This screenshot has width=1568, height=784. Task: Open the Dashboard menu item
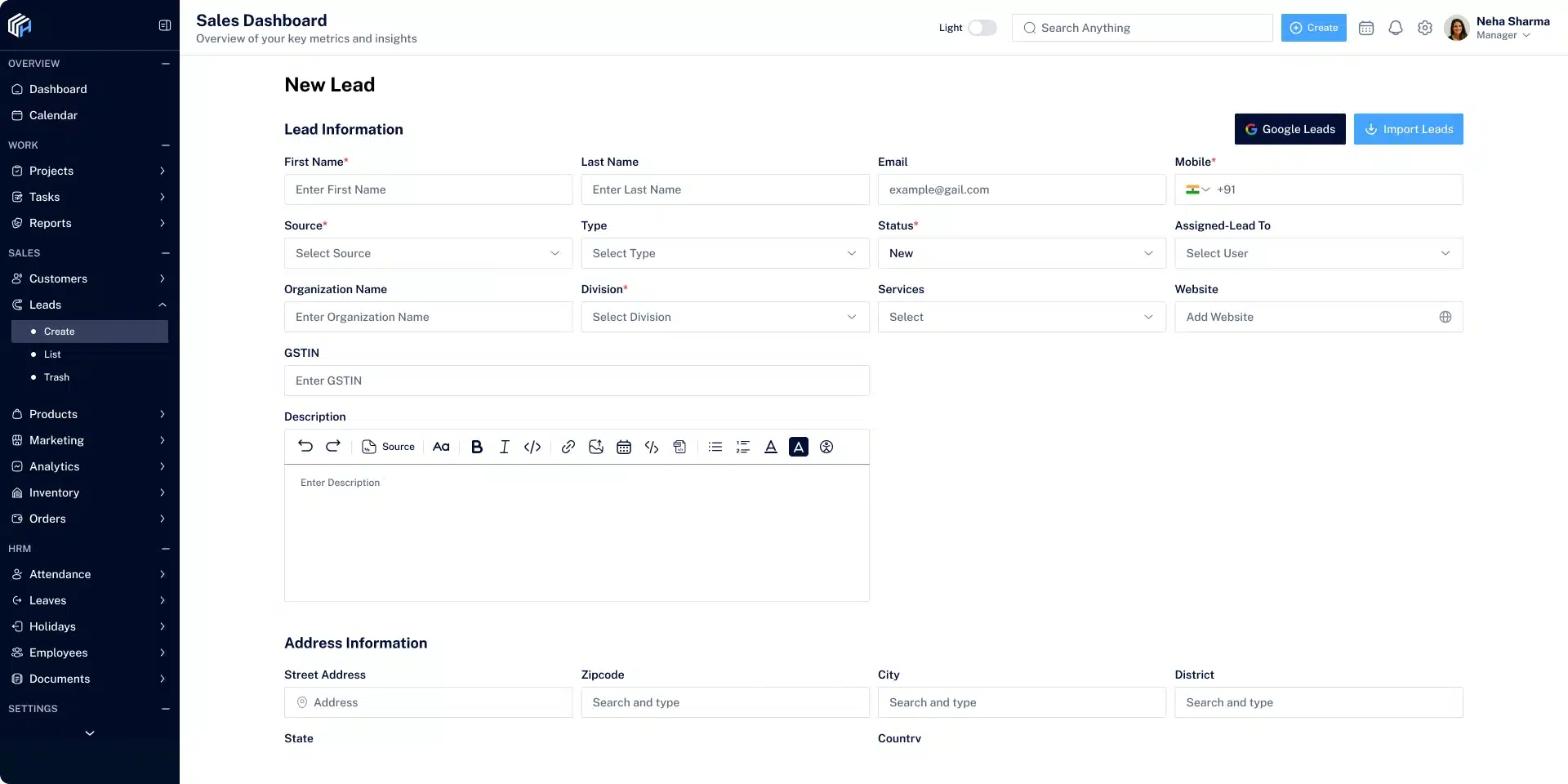pyautogui.click(x=90, y=89)
